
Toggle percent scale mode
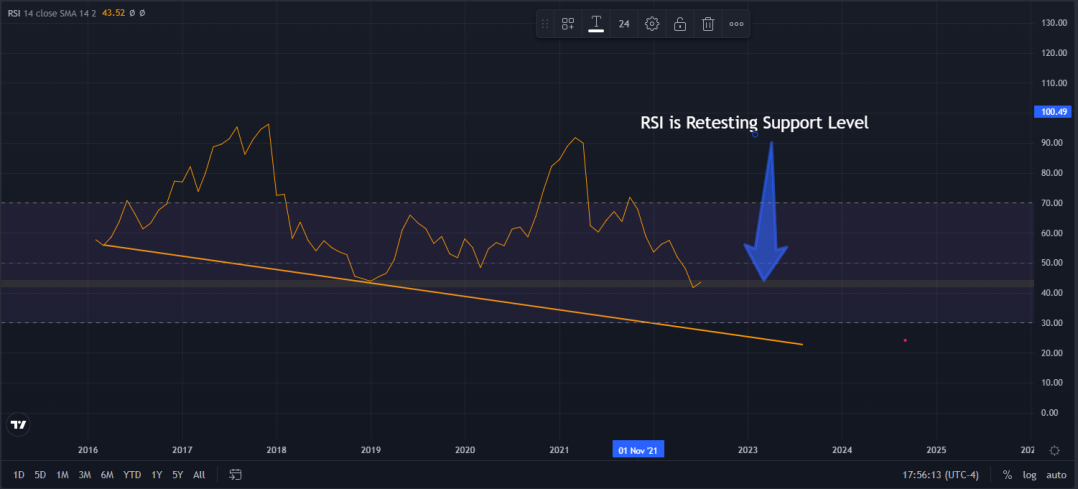click(x=1007, y=475)
